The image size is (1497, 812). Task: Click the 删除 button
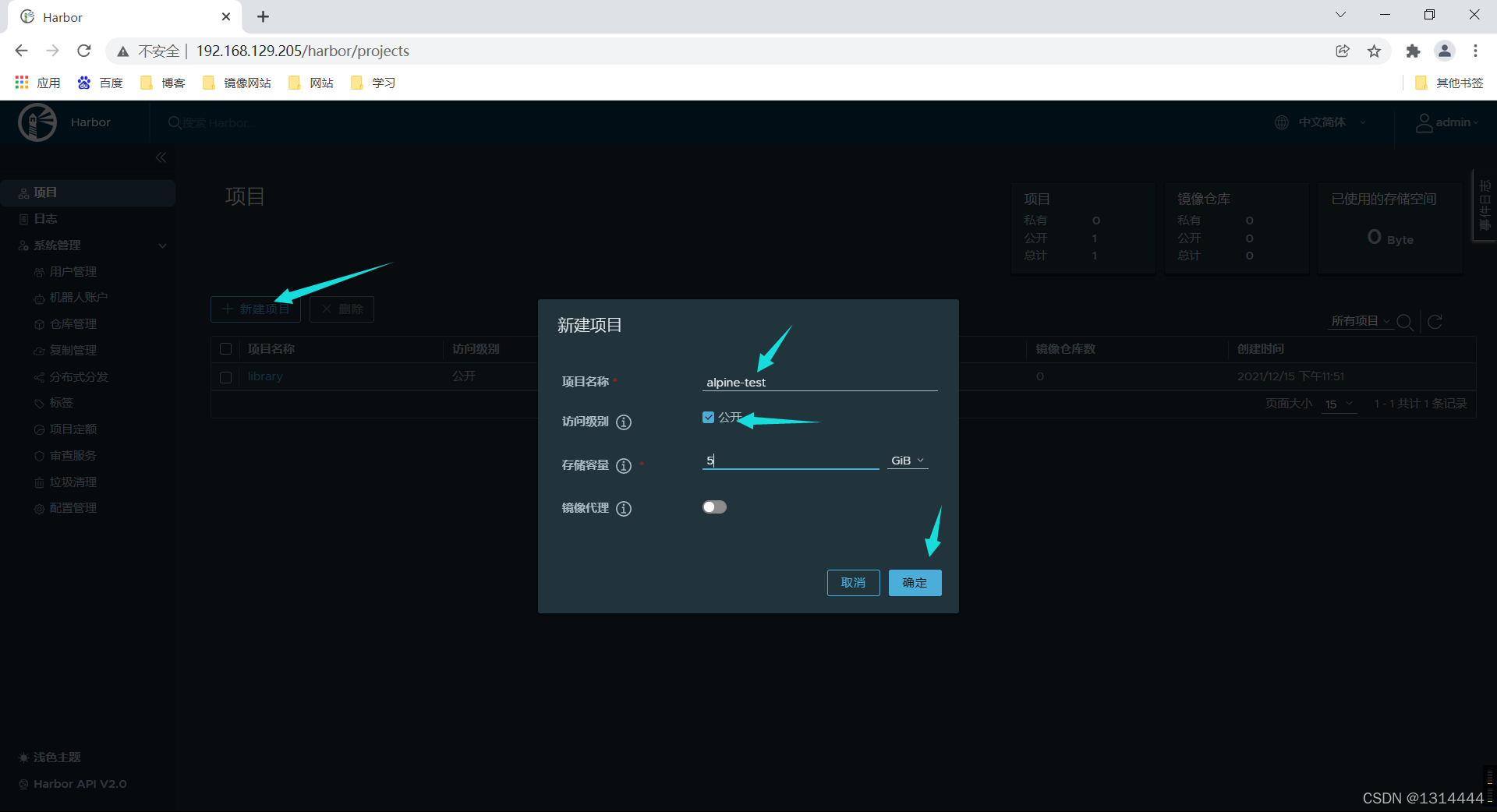click(x=342, y=309)
